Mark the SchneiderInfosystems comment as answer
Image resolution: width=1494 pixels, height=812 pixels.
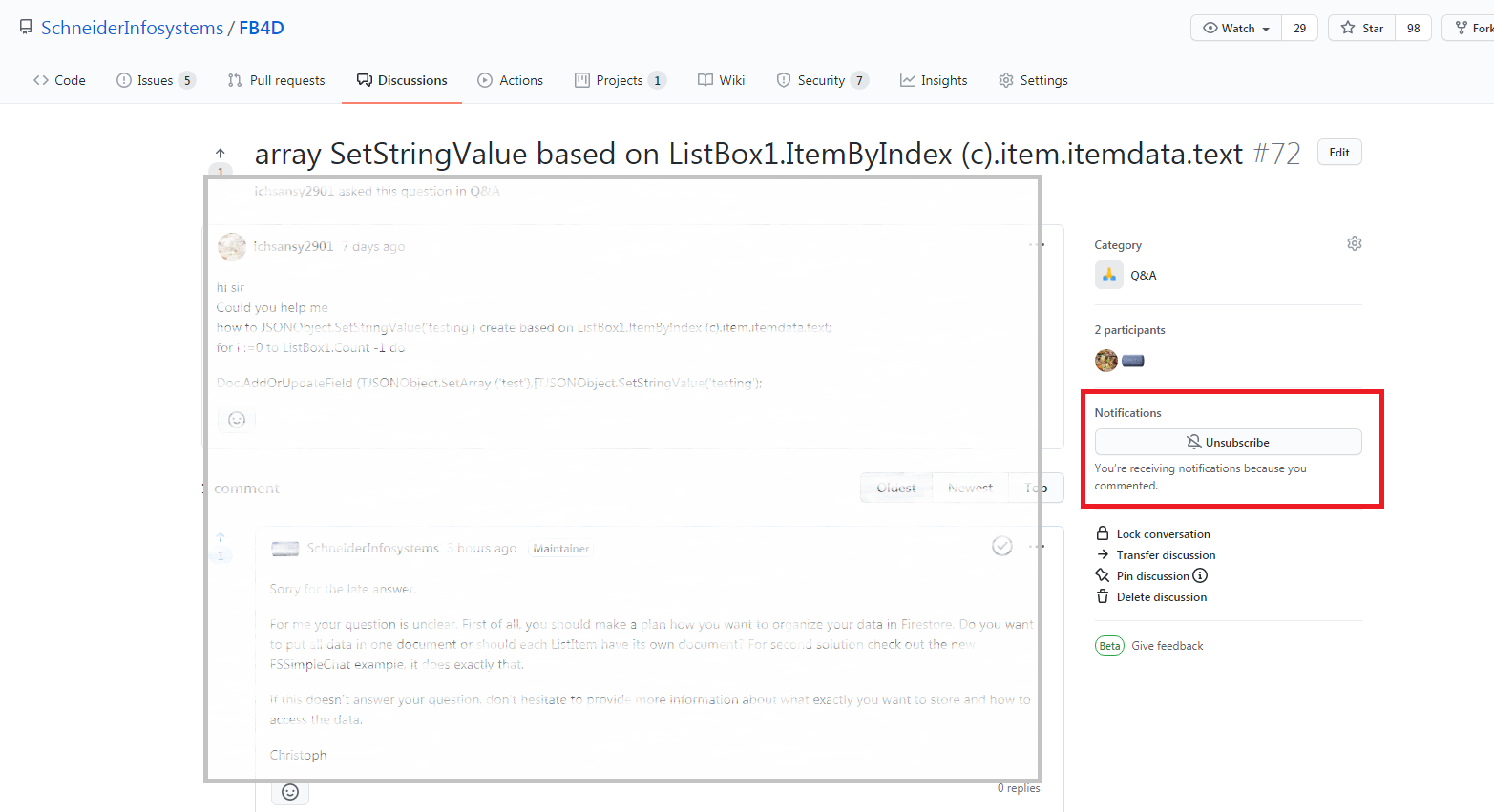1002,546
